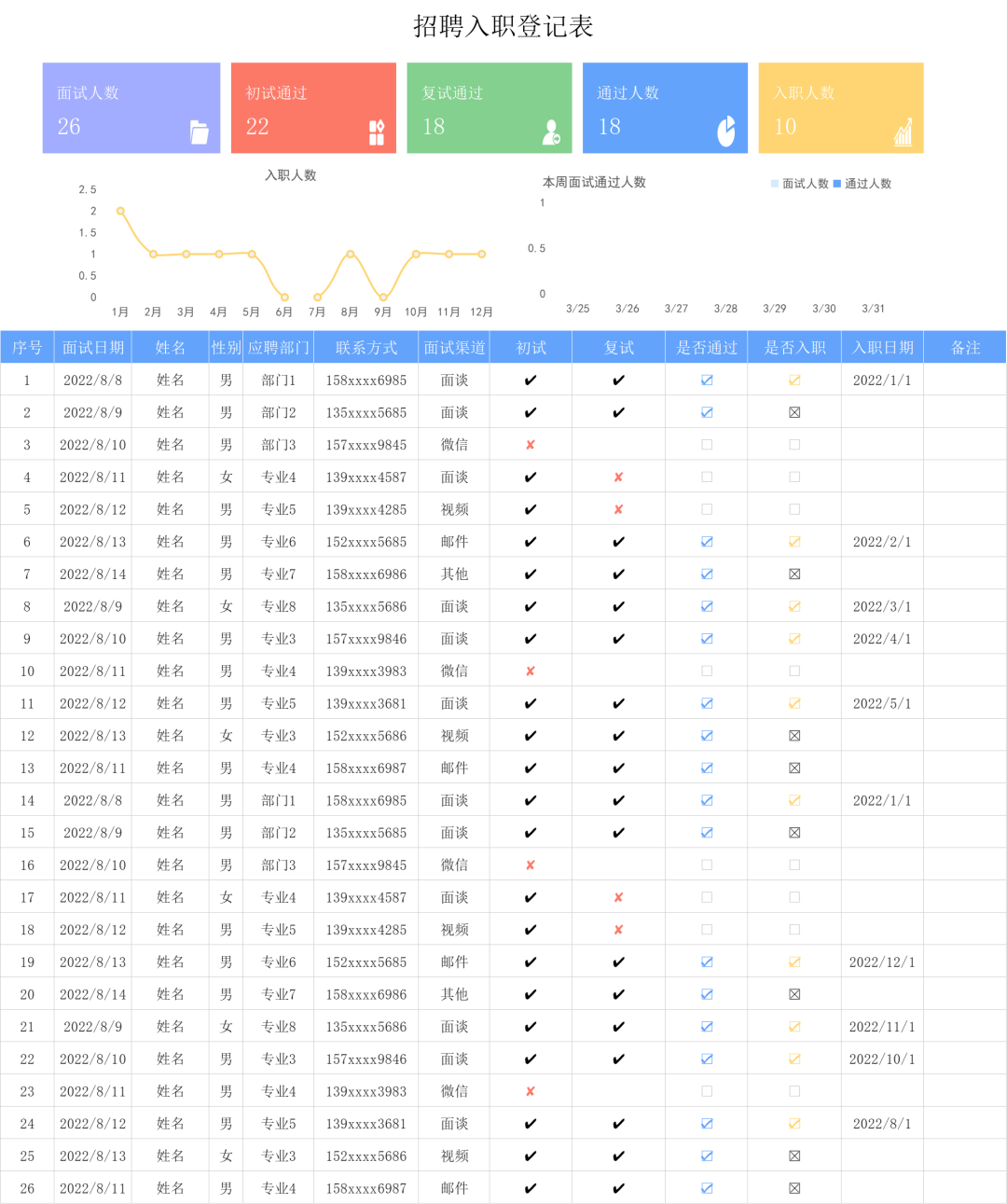
Task: Select the 联系方式 column header
Action: click(366, 347)
